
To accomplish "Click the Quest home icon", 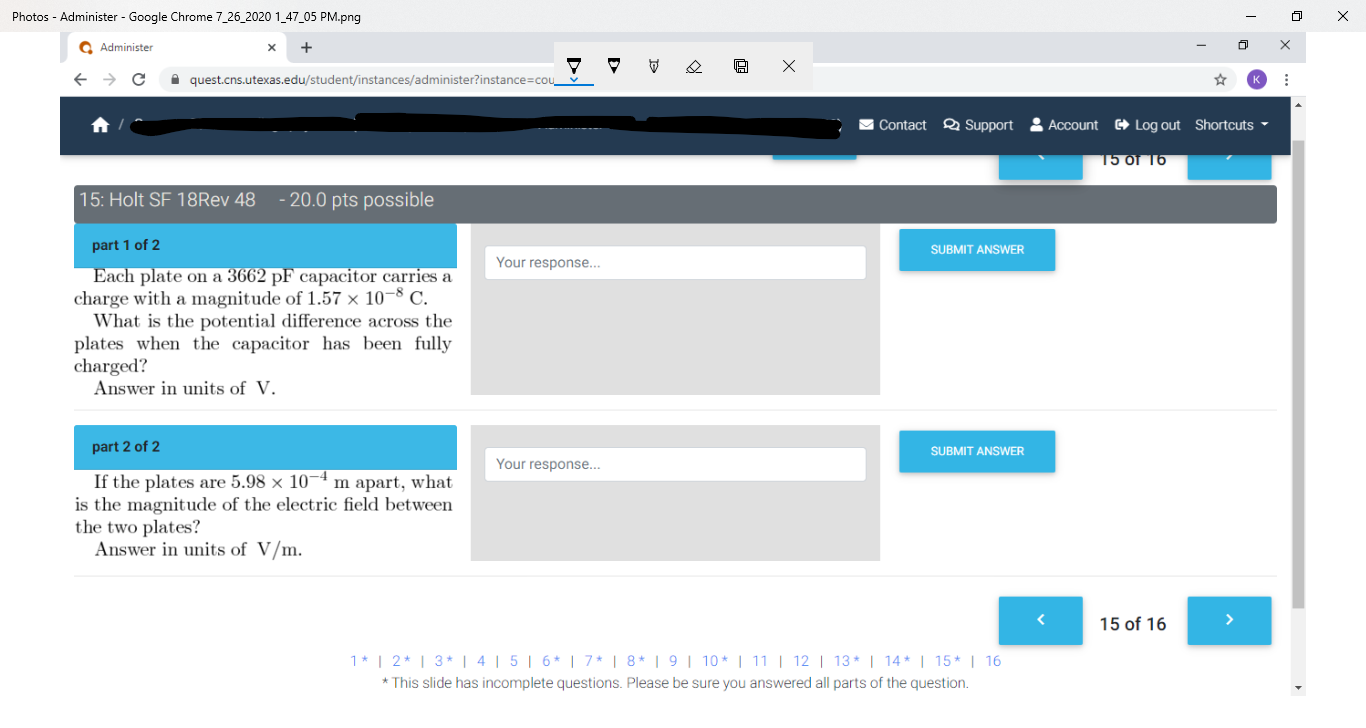I will click(x=100, y=124).
